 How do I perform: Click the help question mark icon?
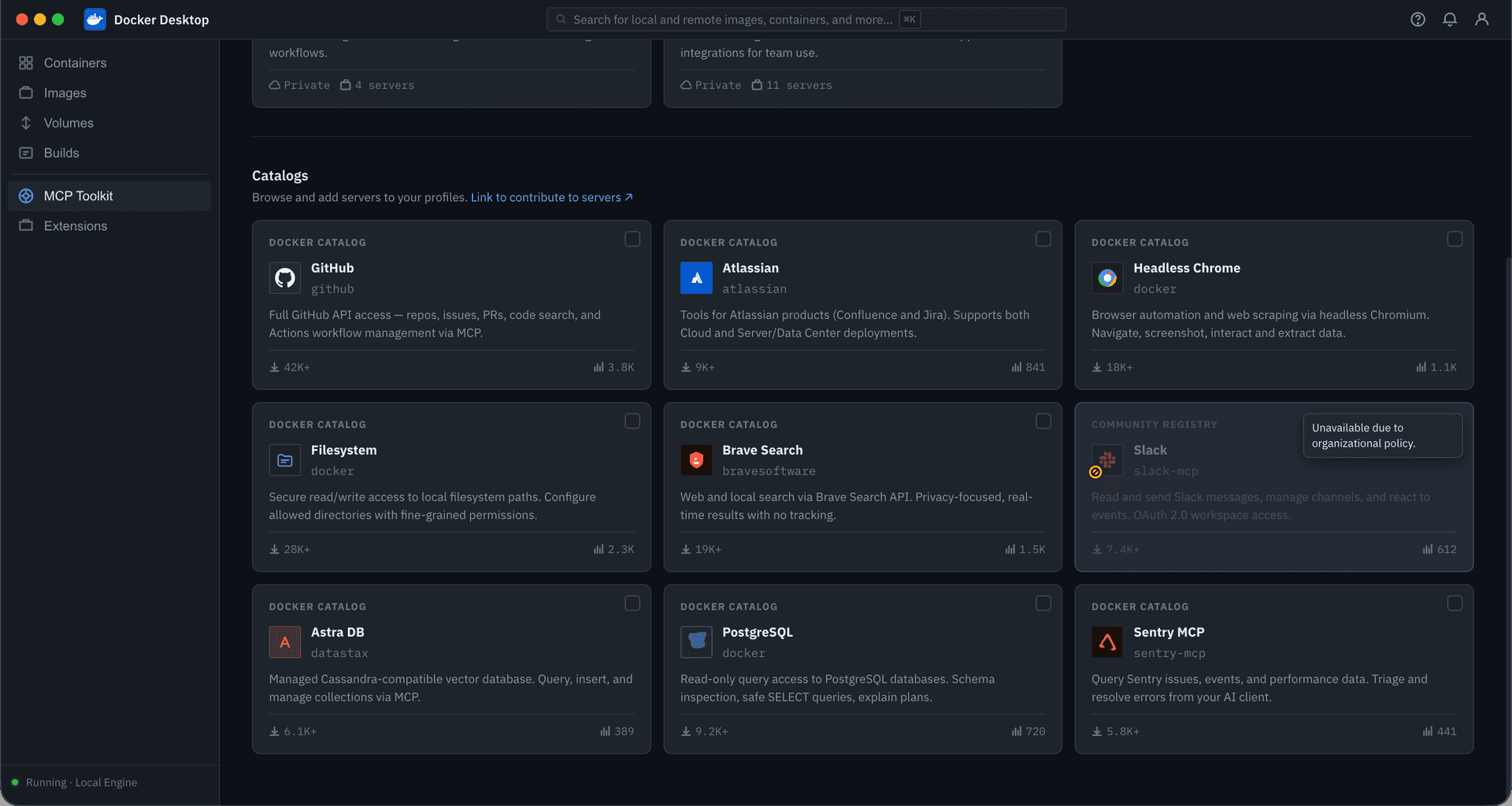(1417, 20)
